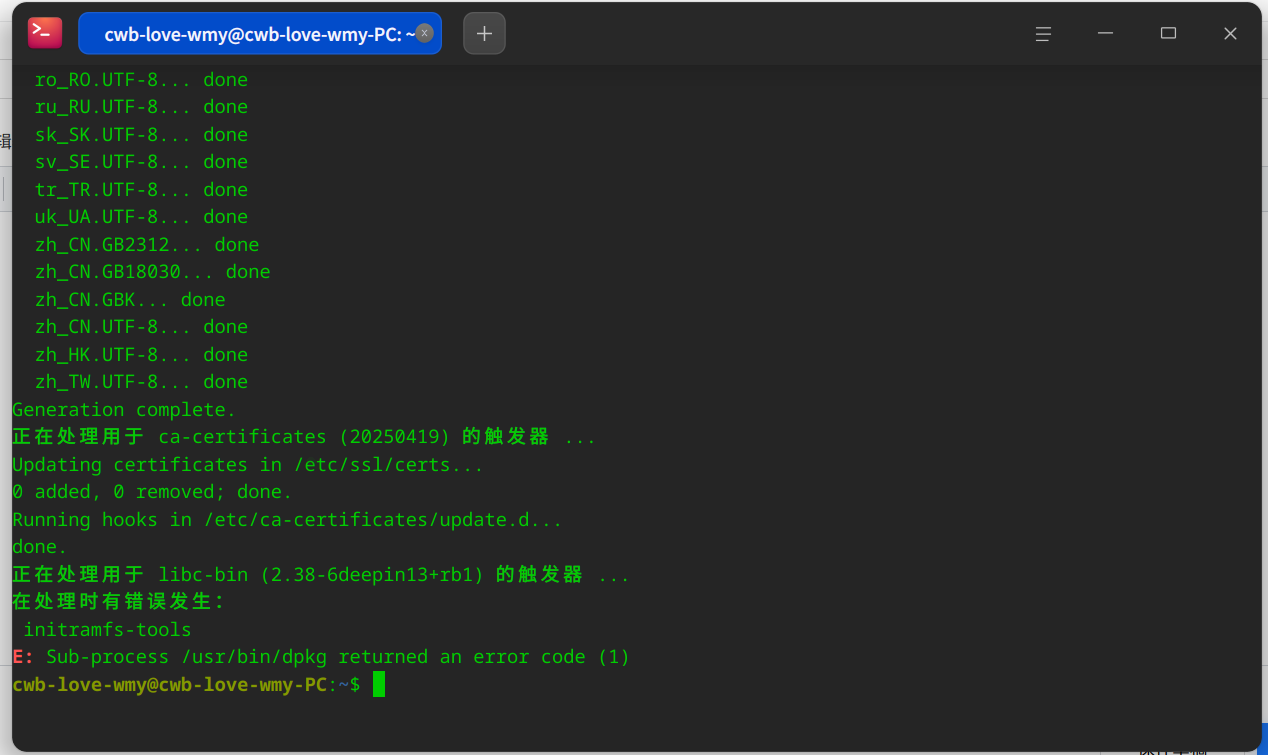Open a new terminal tab with plus button
This screenshot has height=755, width=1268.
(484, 33)
